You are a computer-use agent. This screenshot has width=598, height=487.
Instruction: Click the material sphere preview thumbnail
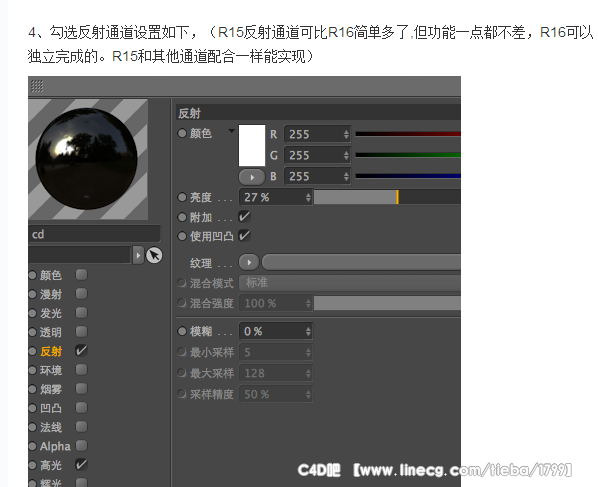88,159
